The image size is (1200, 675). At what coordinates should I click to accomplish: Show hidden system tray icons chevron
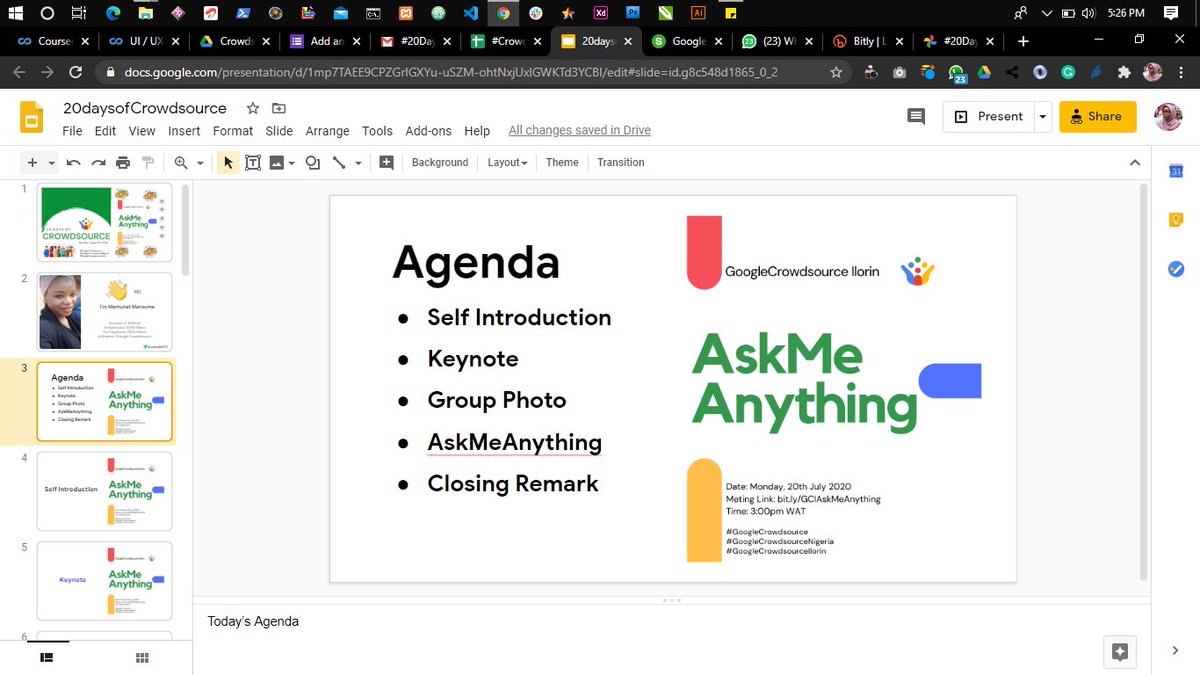click(1046, 13)
